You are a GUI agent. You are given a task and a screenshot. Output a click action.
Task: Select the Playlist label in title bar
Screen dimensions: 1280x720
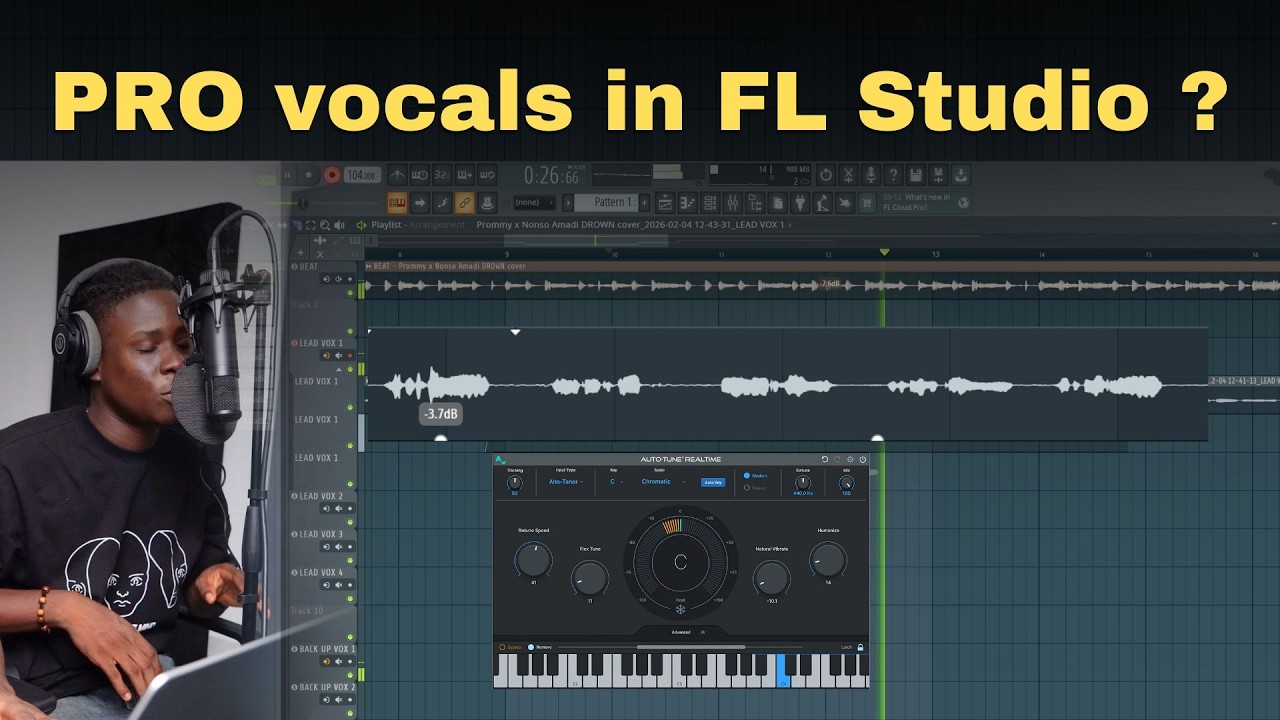[388, 225]
